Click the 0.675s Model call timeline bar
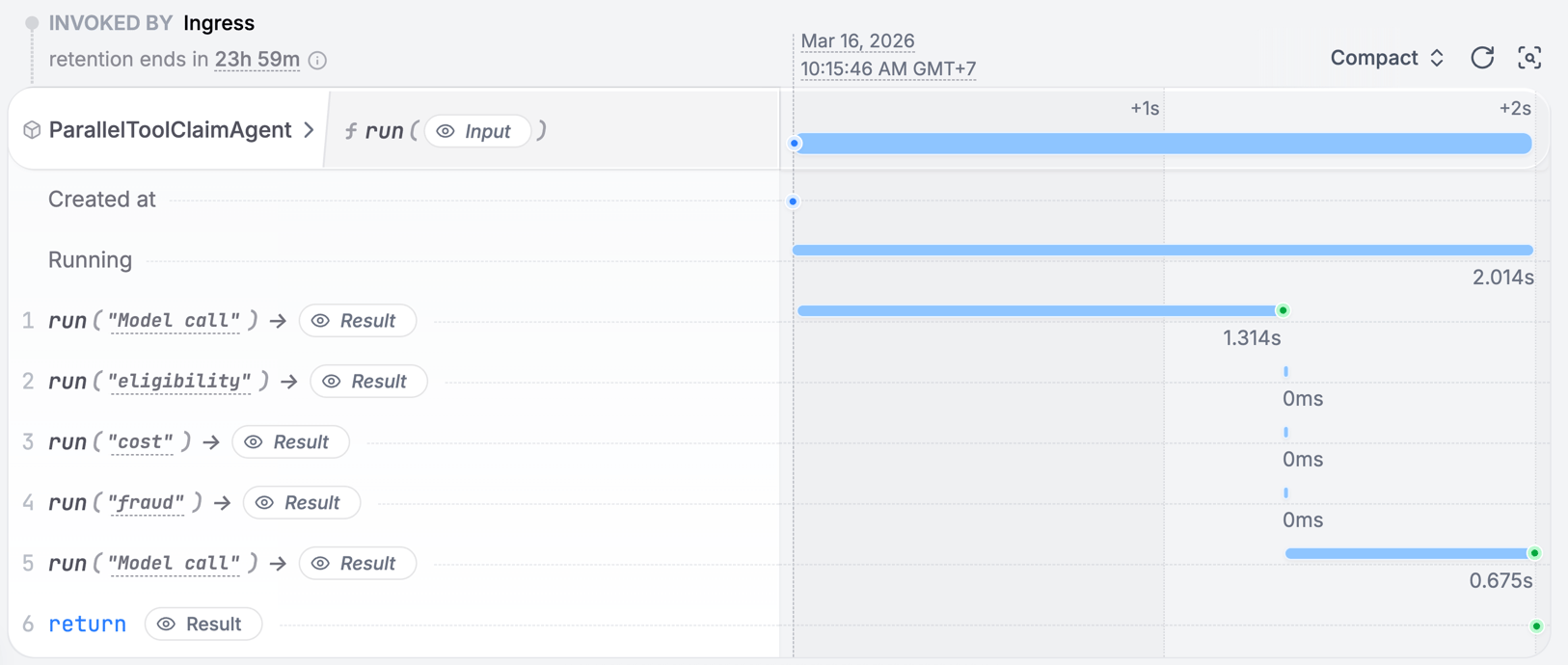Viewport: 1568px width, 665px height. pos(1408,553)
